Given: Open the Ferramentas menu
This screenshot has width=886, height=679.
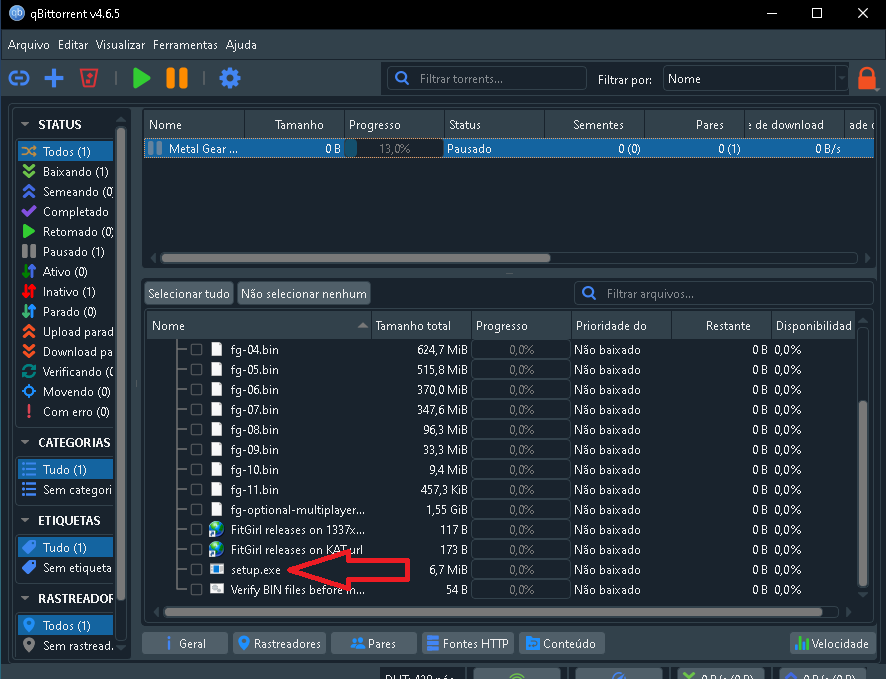Looking at the screenshot, I should pos(185,45).
